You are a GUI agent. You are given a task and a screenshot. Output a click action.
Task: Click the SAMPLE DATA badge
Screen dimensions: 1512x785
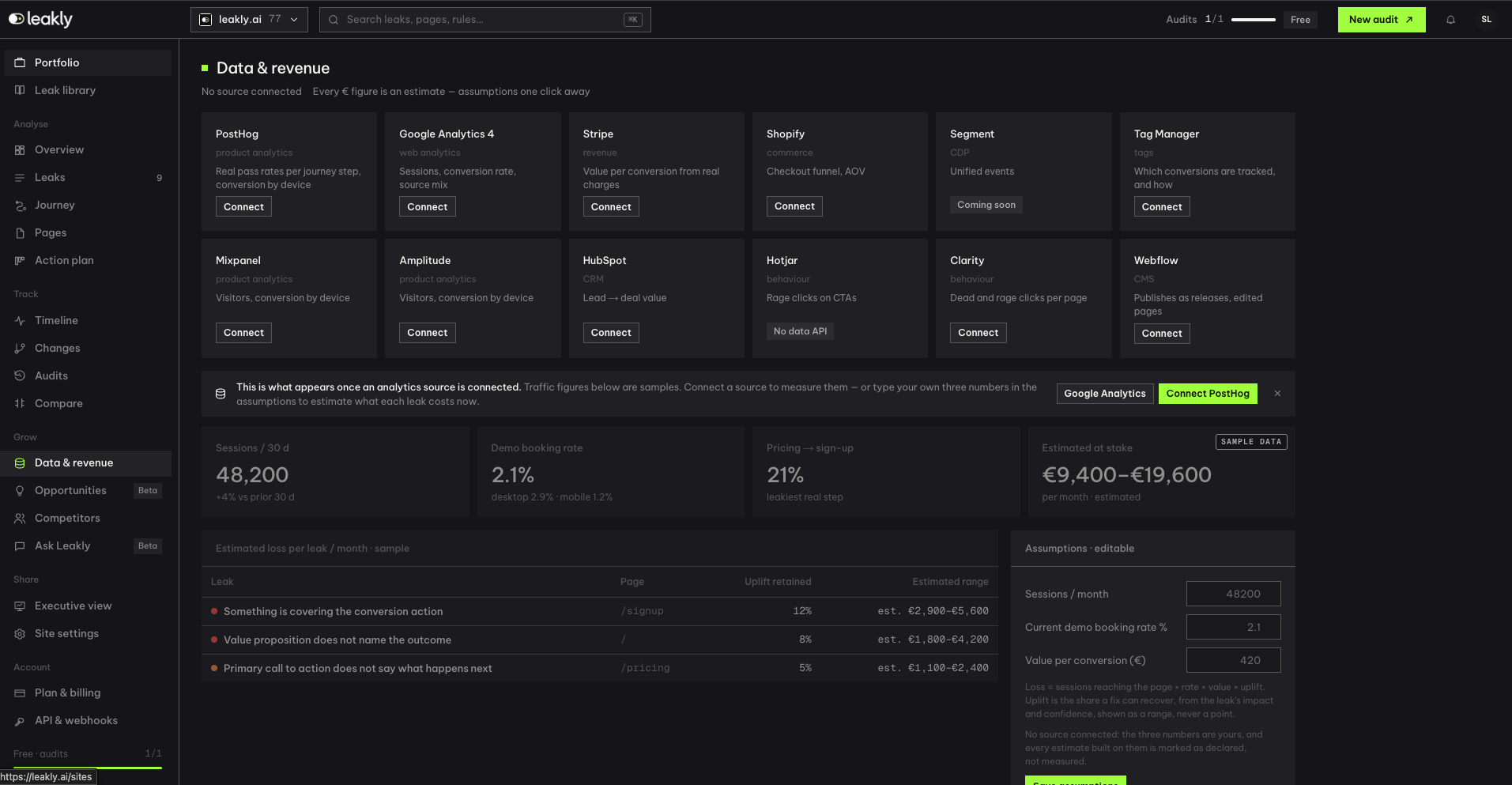coord(1251,442)
